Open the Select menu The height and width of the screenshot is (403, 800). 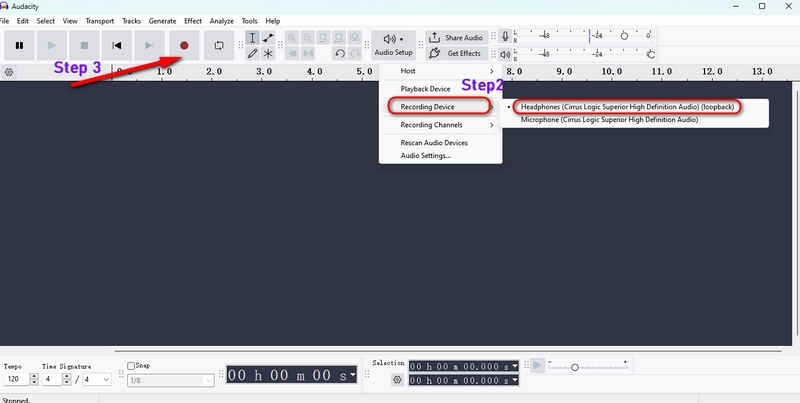[x=45, y=21]
